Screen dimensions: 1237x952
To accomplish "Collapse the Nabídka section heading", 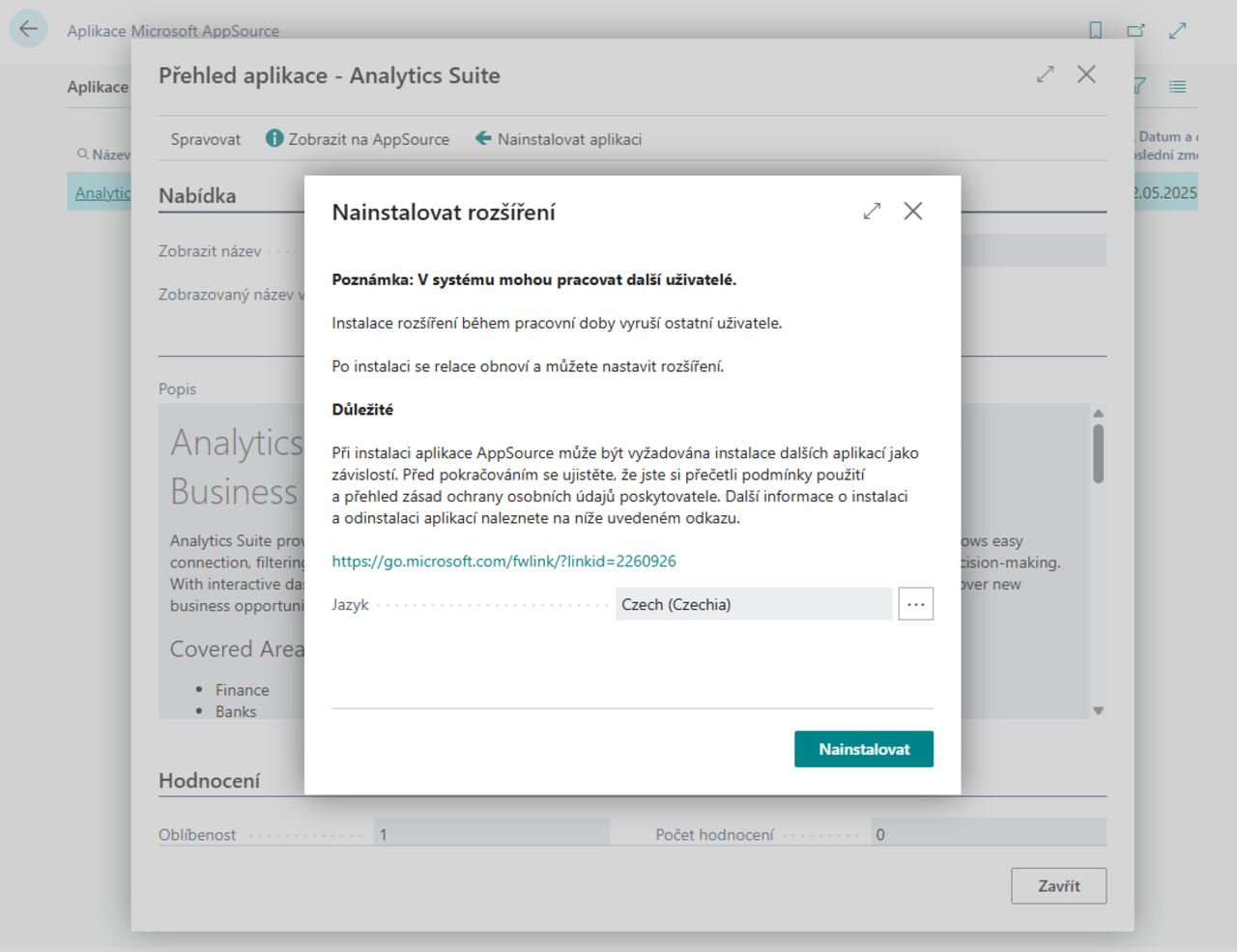I will tap(197, 195).
